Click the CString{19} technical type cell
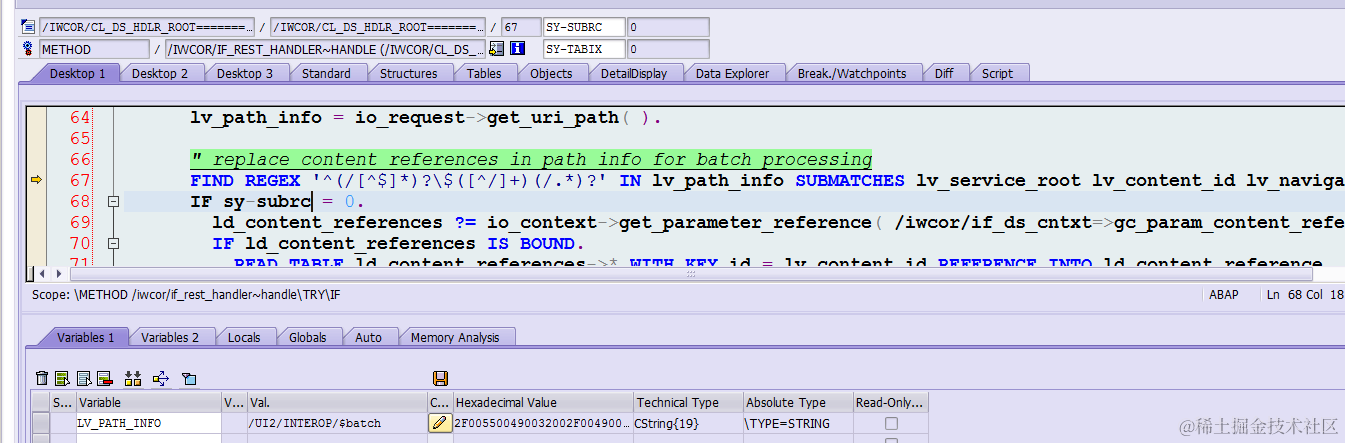The width and height of the screenshot is (1345, 443). (688, 423)
